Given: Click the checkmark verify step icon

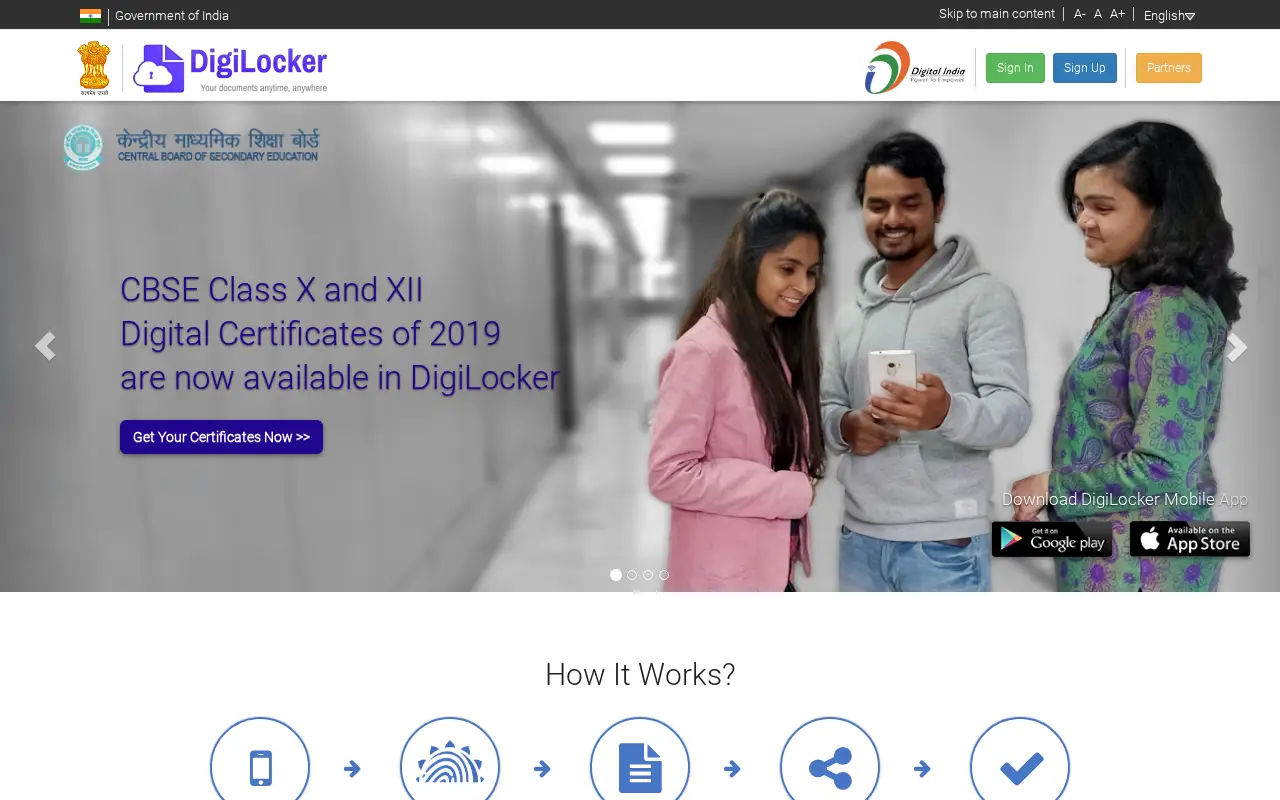Looking at the screenshot, I should (1020, 767).
